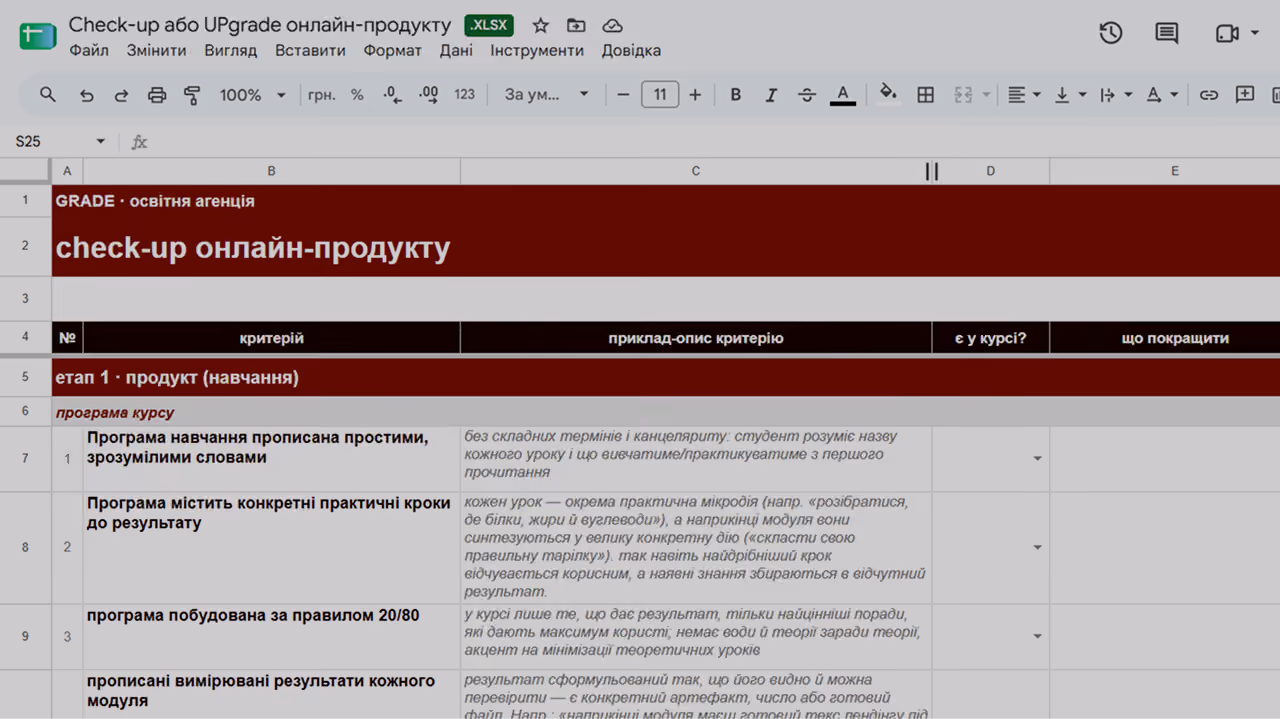Activate the paint format tool

(192, 95)
